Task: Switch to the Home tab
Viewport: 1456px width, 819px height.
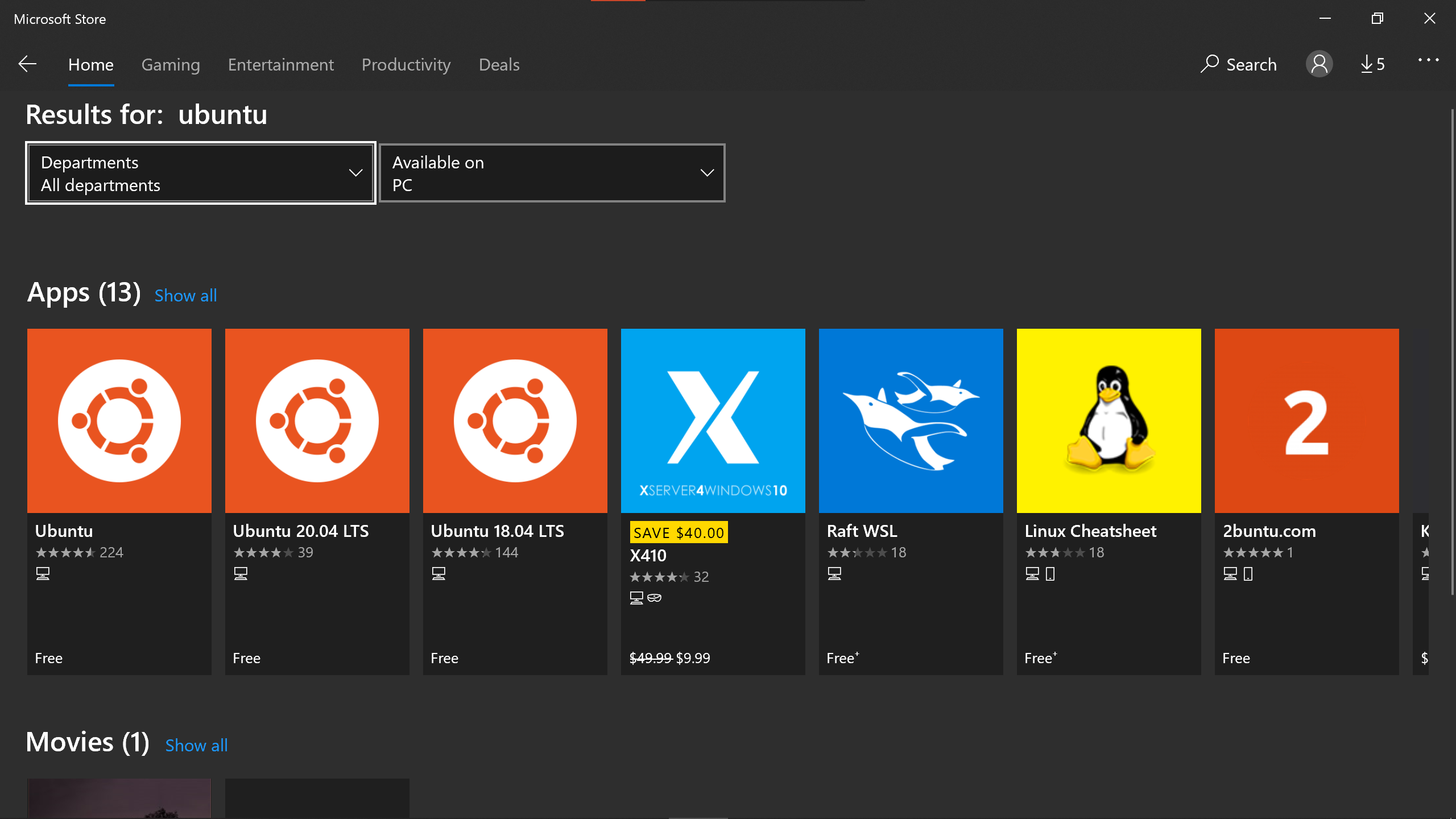Action: point(91,65)
